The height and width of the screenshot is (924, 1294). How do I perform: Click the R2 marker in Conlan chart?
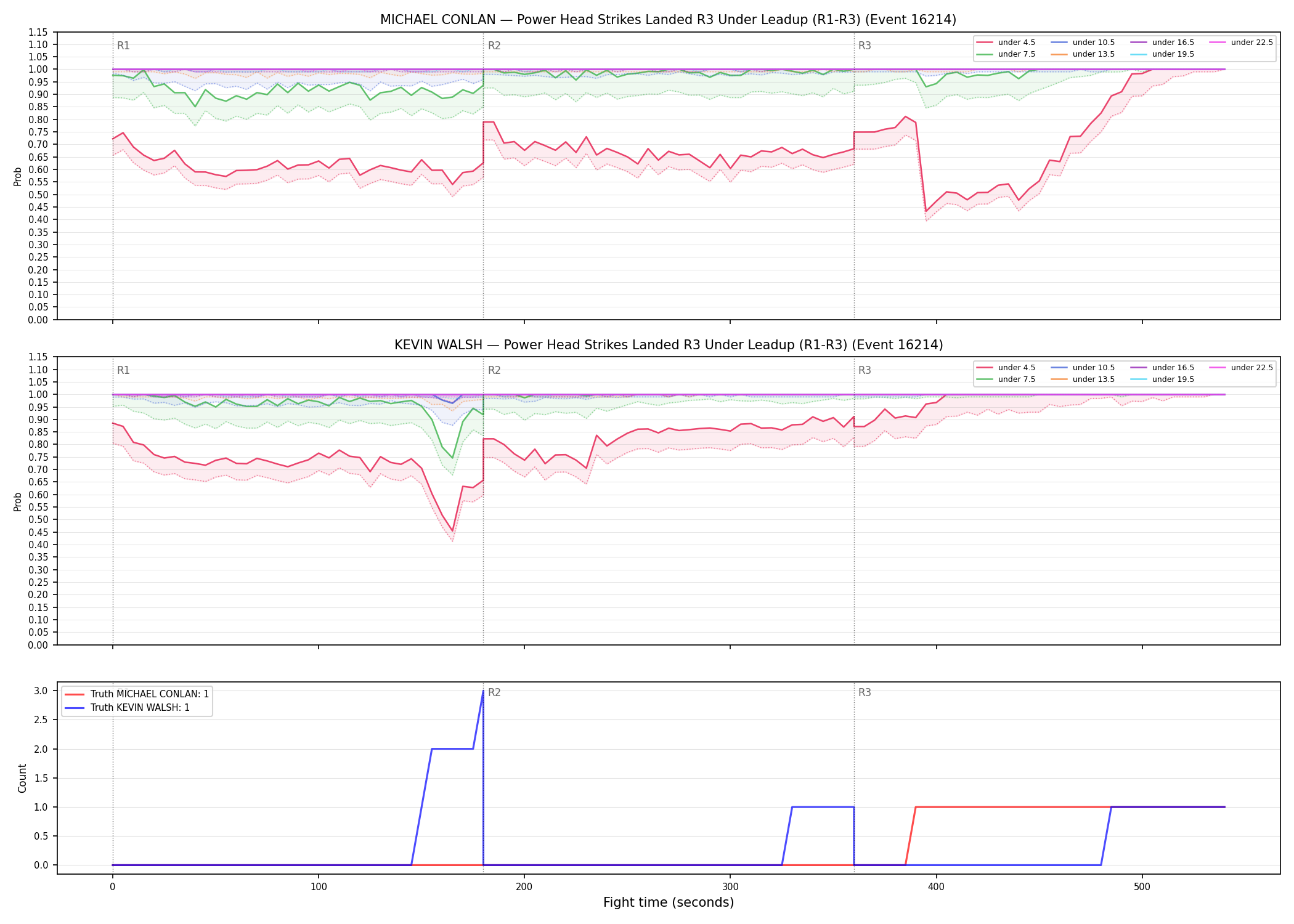[x=494, y=46]
